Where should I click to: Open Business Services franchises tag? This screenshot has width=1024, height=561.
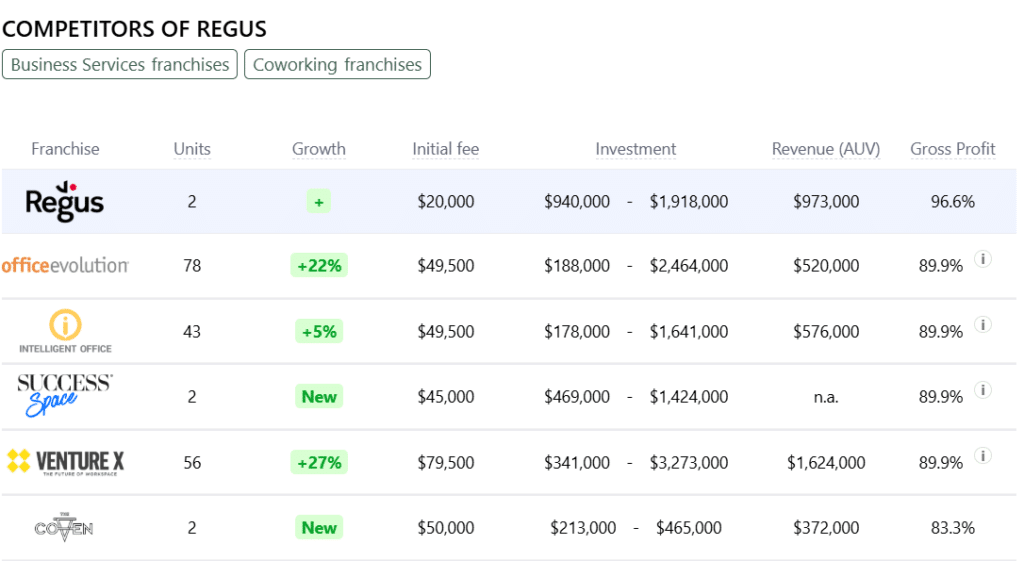[x=120, y=65]
